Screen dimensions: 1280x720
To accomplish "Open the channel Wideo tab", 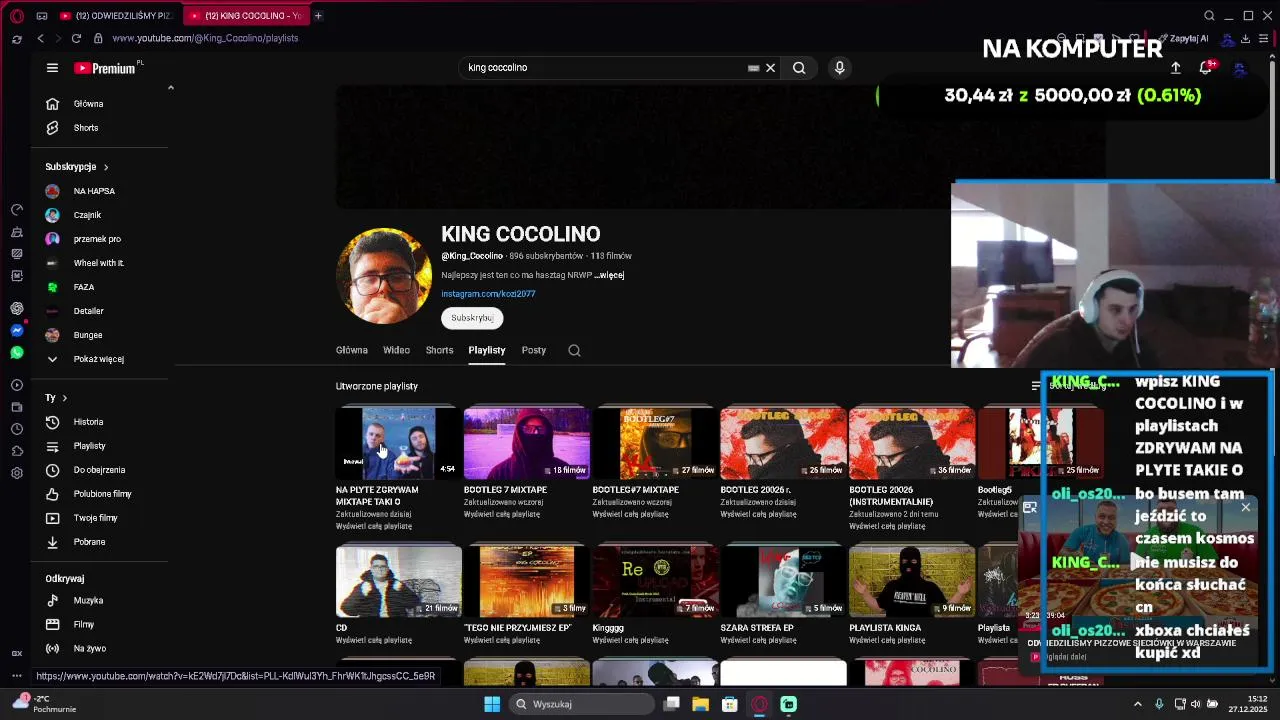I will click(x=396, y=350).
